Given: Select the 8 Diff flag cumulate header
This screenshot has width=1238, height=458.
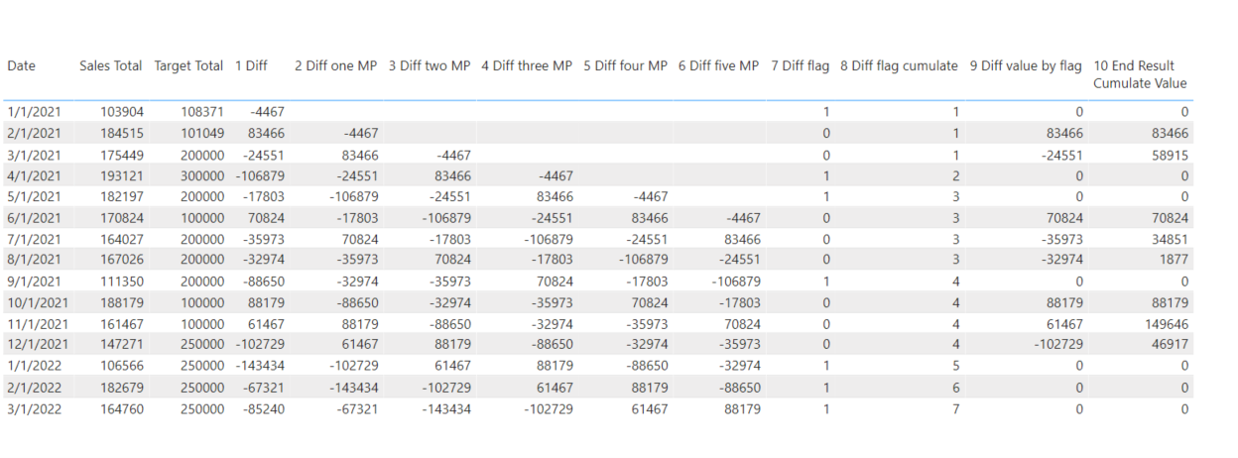Looking at the screenshot, I should (899, 66).
